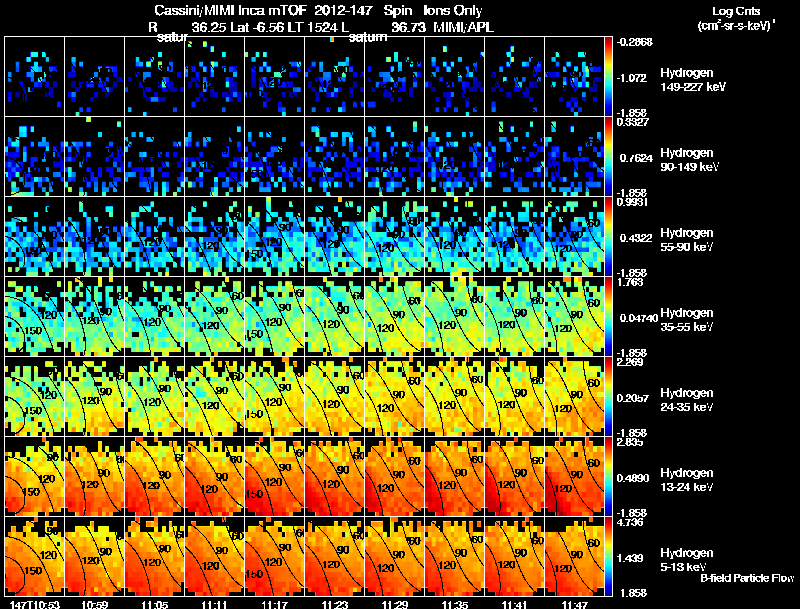
Task: Click the 11:11 time axis label
Action: [214, 604]
